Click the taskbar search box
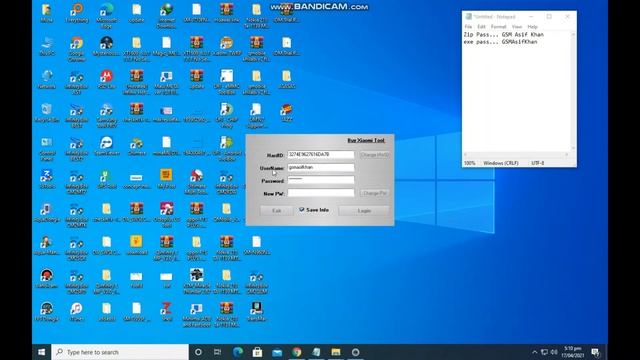 [120, 352]
